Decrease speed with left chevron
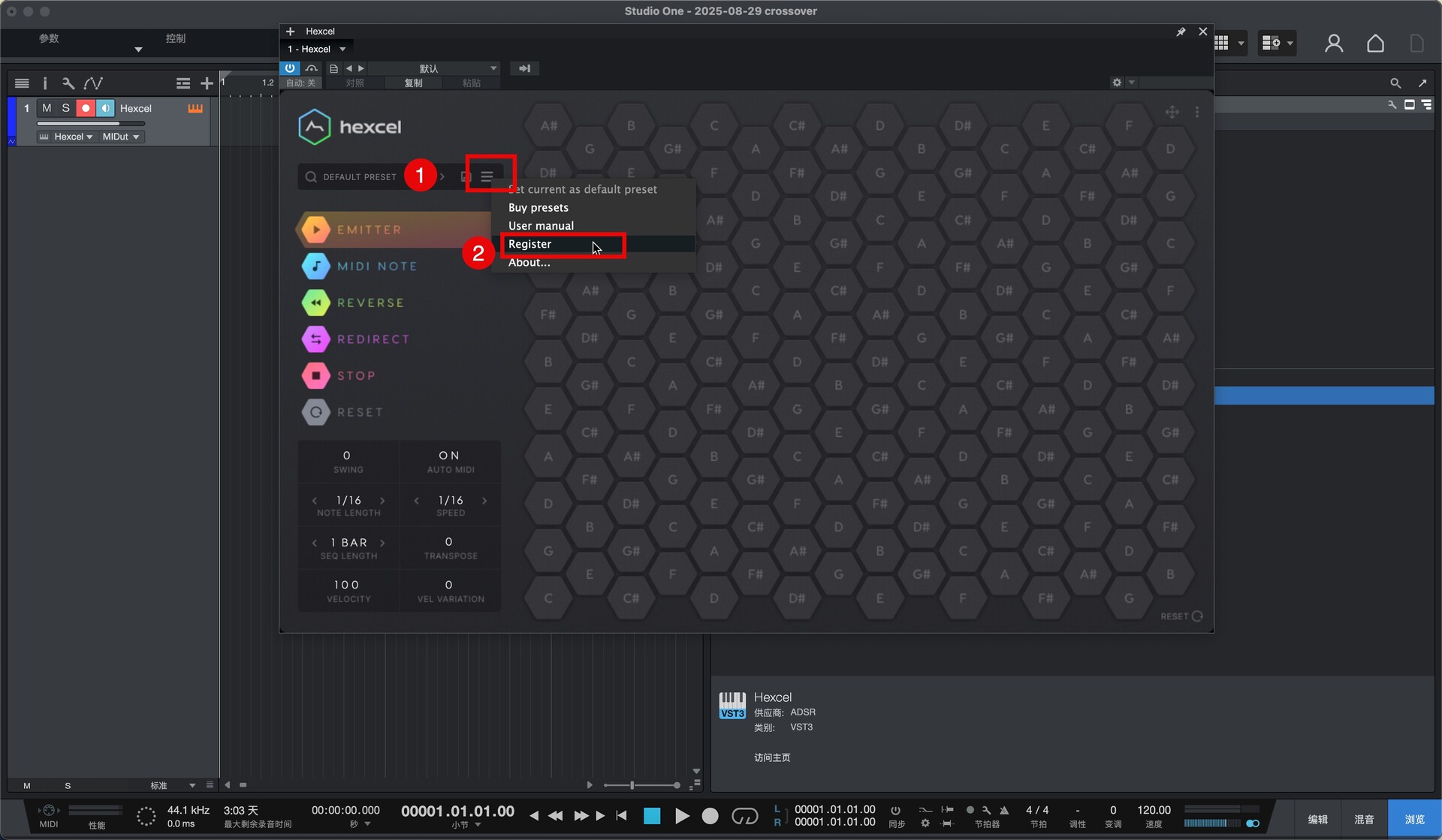Image resolution: width=1442 pixels, height=840 pixels. (x=417, y=501)
